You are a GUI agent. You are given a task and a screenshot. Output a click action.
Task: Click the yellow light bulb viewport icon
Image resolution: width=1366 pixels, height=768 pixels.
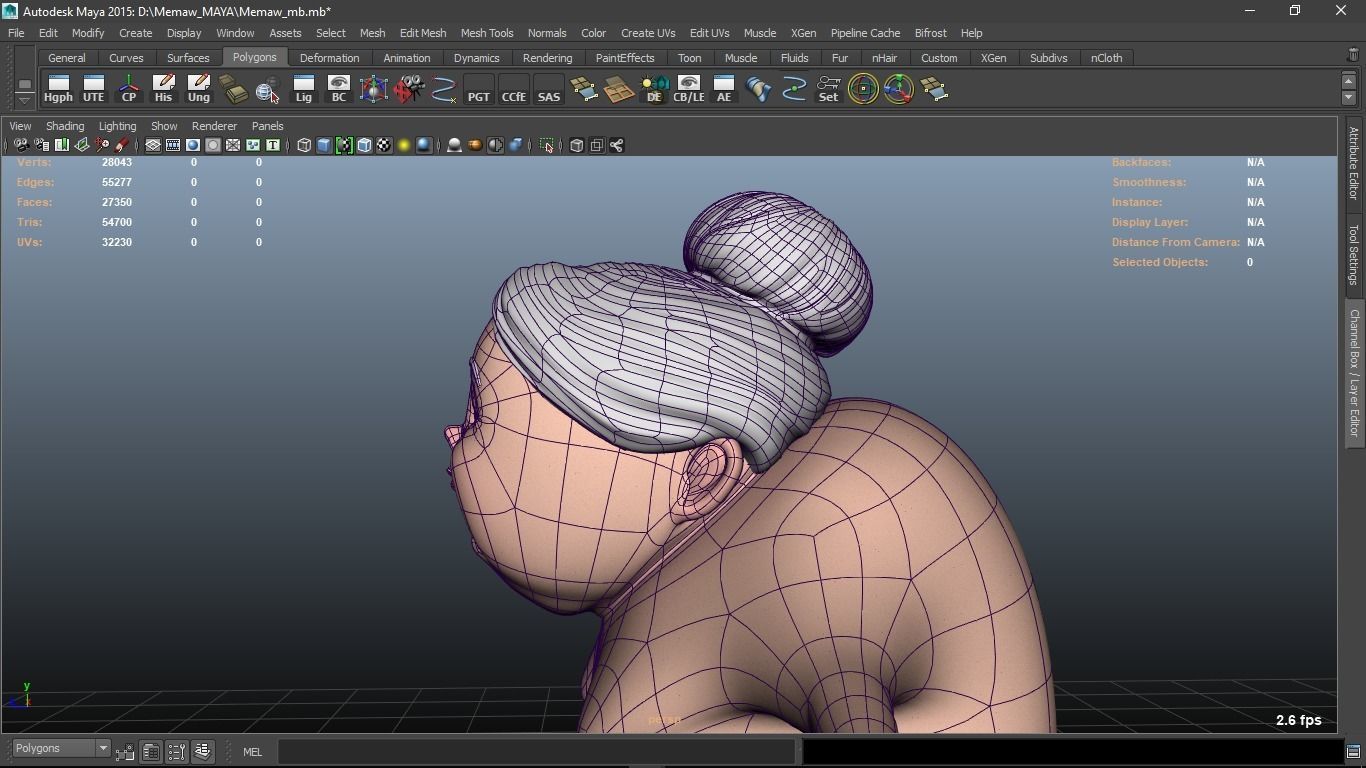(x=404, y=146)
